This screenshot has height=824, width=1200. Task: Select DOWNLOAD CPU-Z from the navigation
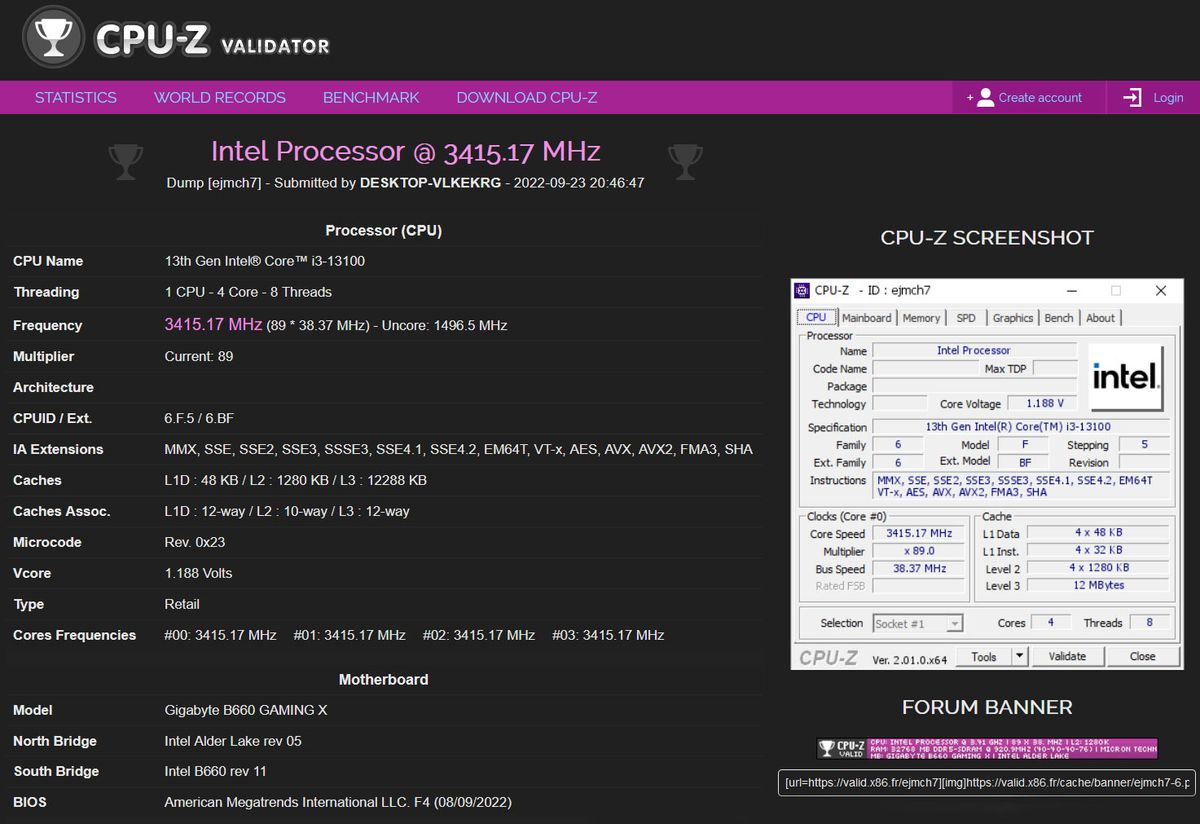click(527, 97)
